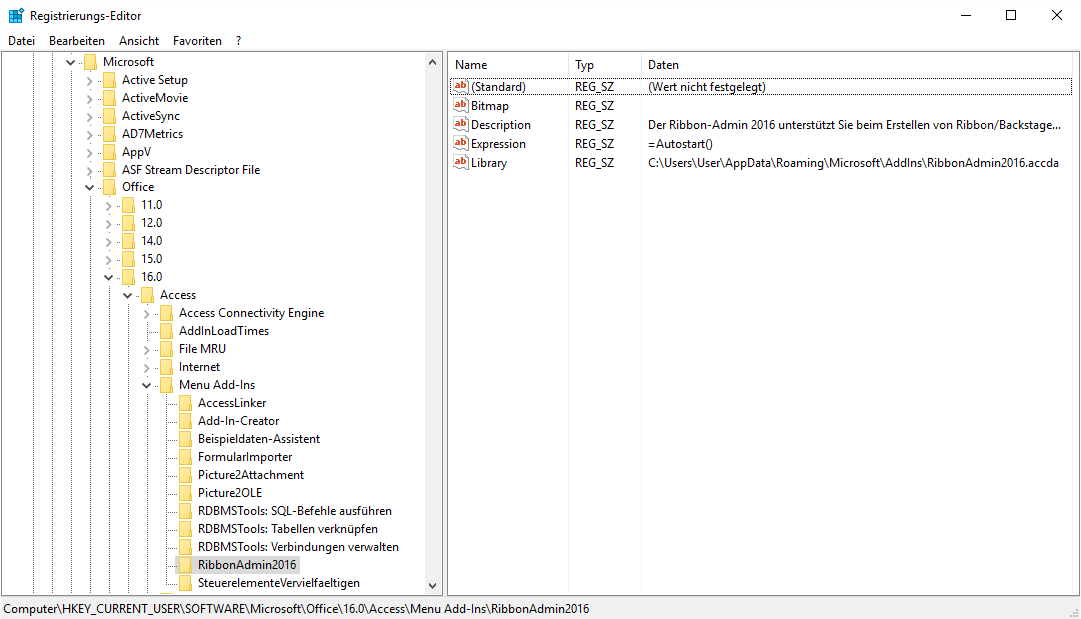Select the Beispieldaten-Assistent key
Screen dimensions: 1081x619
pos(259,439)
